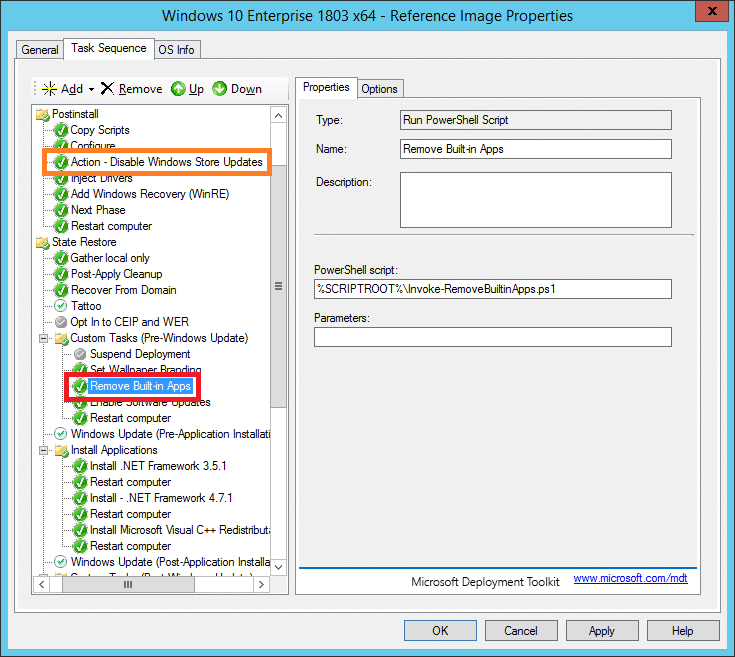Click the Apply button
This screenshot has height=657, width=735.
[602, 631]
